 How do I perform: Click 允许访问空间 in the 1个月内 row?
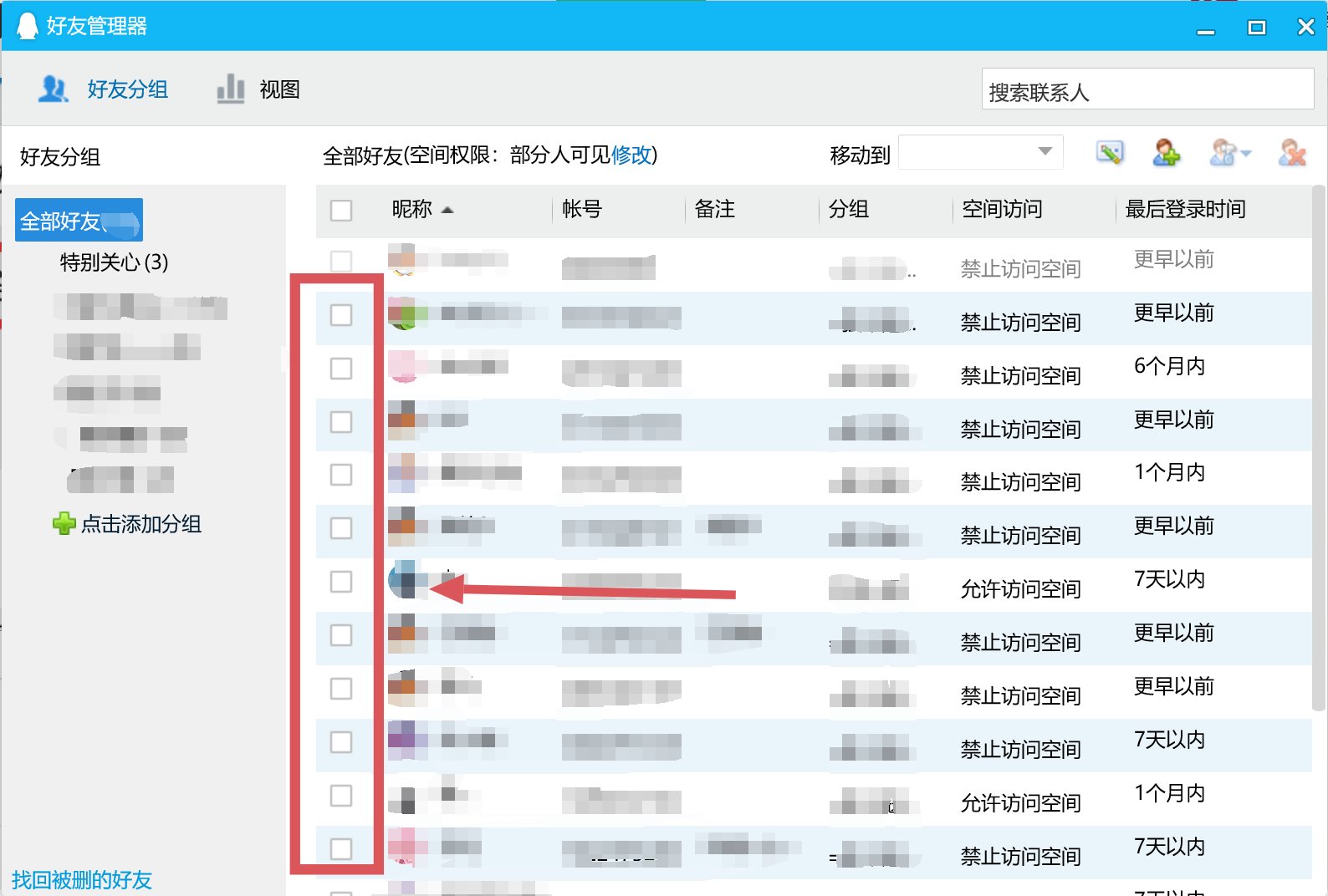pos(1020,803)
